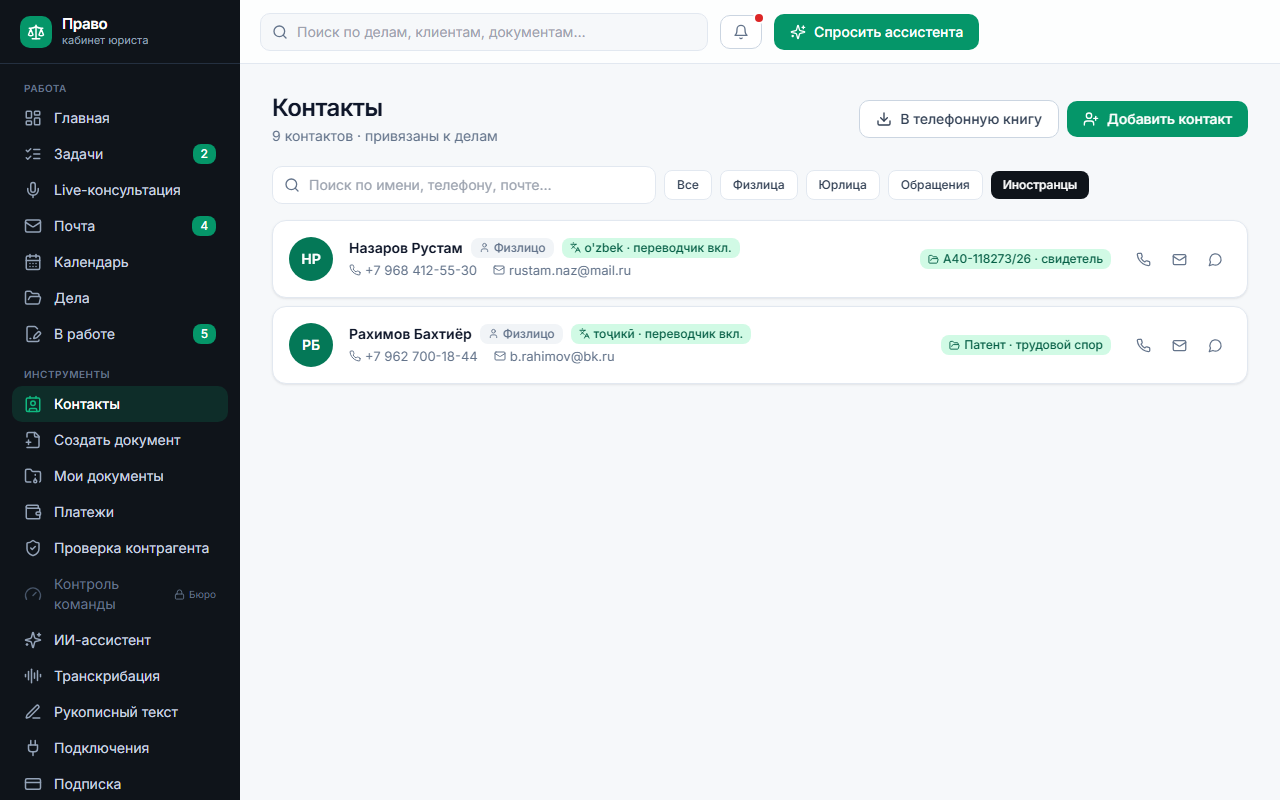Select the Физлица filter
The height and width of the screenshot is (800, 1280).
click(759, 185)
